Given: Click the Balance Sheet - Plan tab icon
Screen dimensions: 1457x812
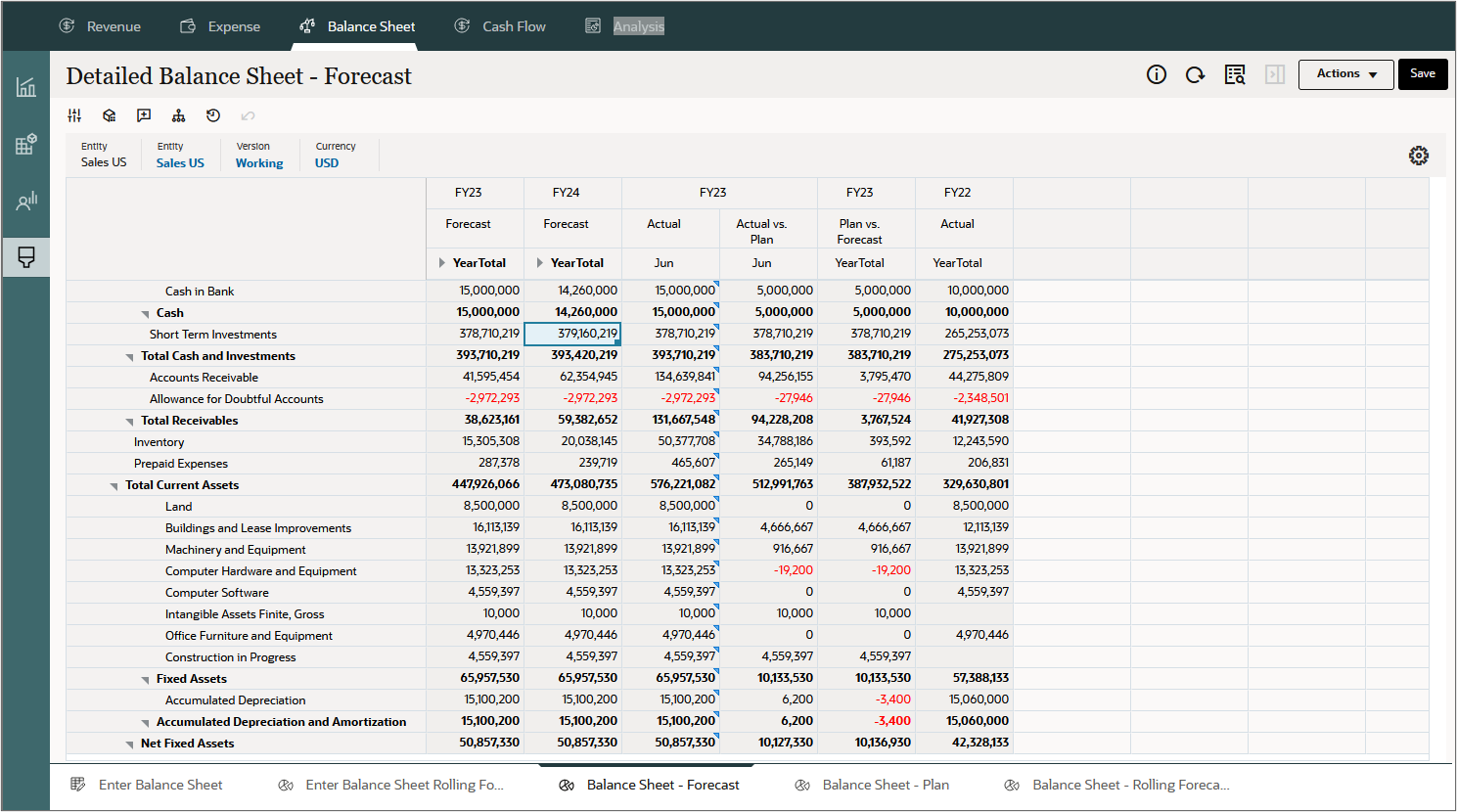Looking at the screenshot, I should (802, 785).
